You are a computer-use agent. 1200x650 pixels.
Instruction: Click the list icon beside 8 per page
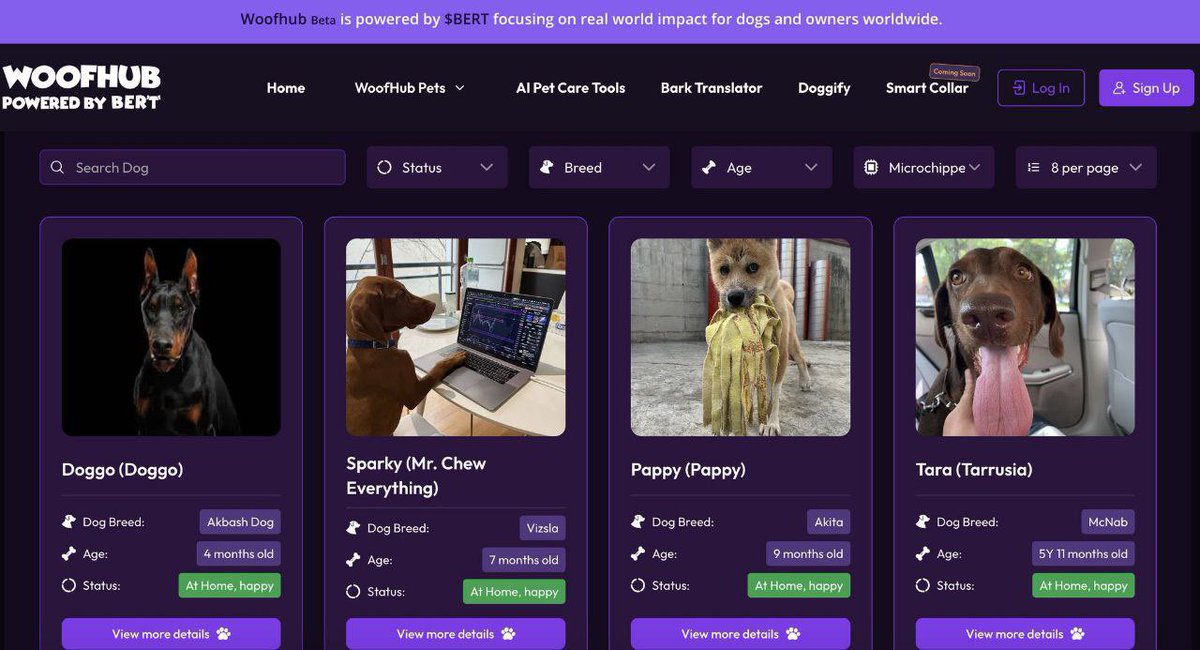pos(1034,167)
